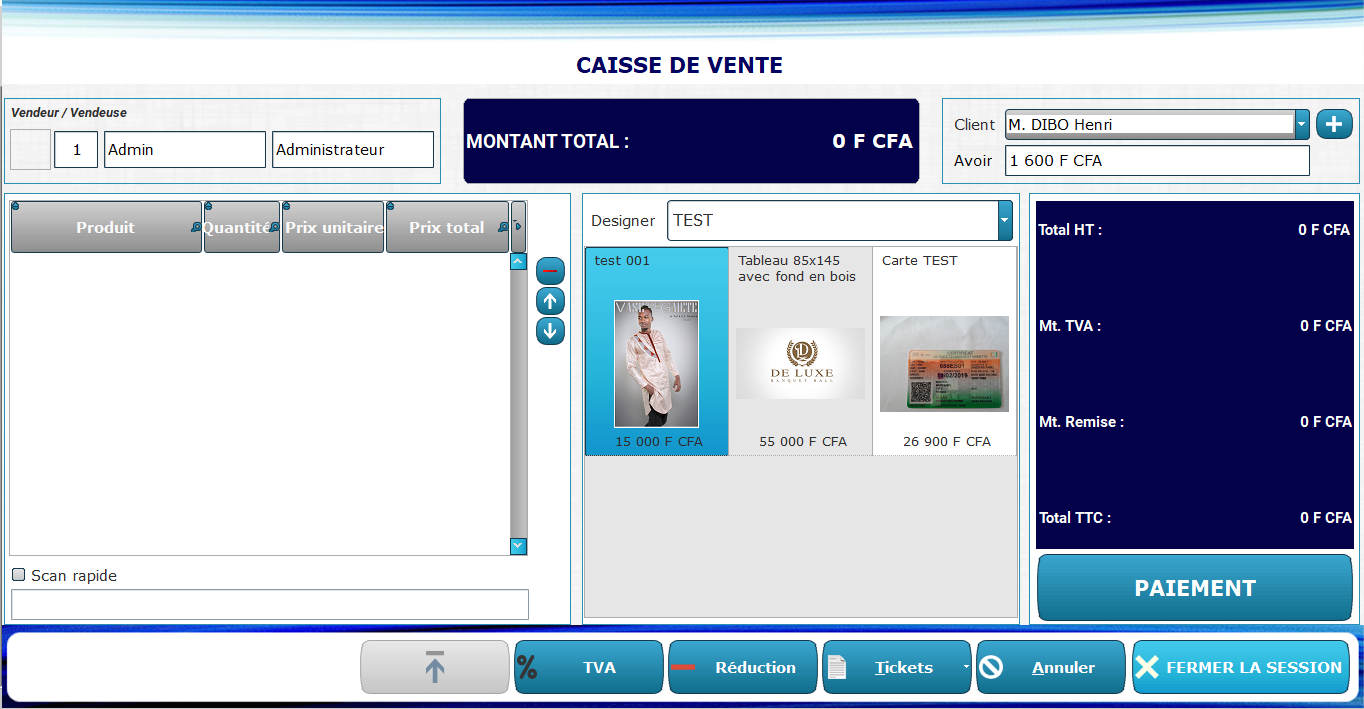Viewport: 1364px width, 709px height.
Task: Enable the Scan rapide checkbox
Action: click(x=18, y=575)
